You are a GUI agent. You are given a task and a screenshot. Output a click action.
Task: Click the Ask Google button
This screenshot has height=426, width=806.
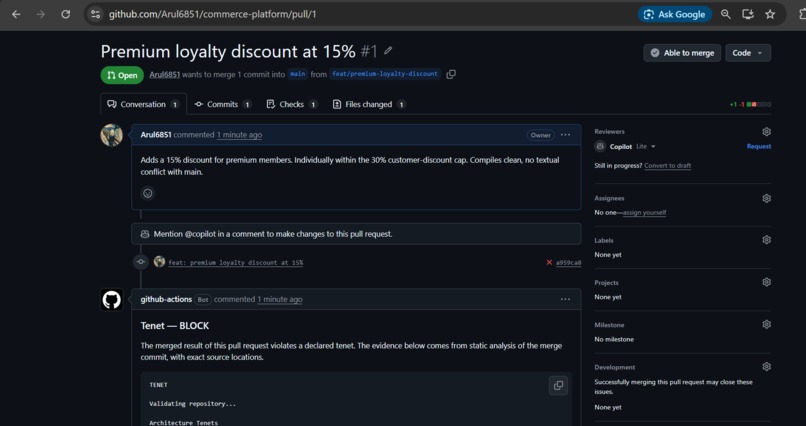[675, 14]
